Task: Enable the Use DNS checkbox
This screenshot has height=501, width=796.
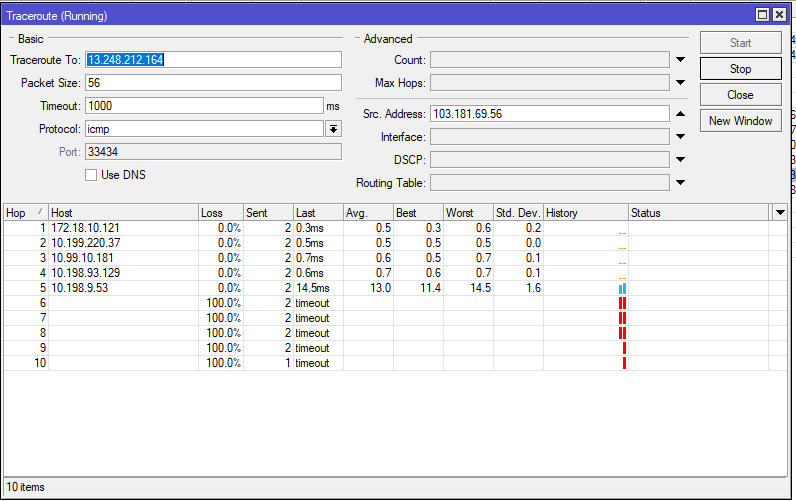Action: pos(91,175)
